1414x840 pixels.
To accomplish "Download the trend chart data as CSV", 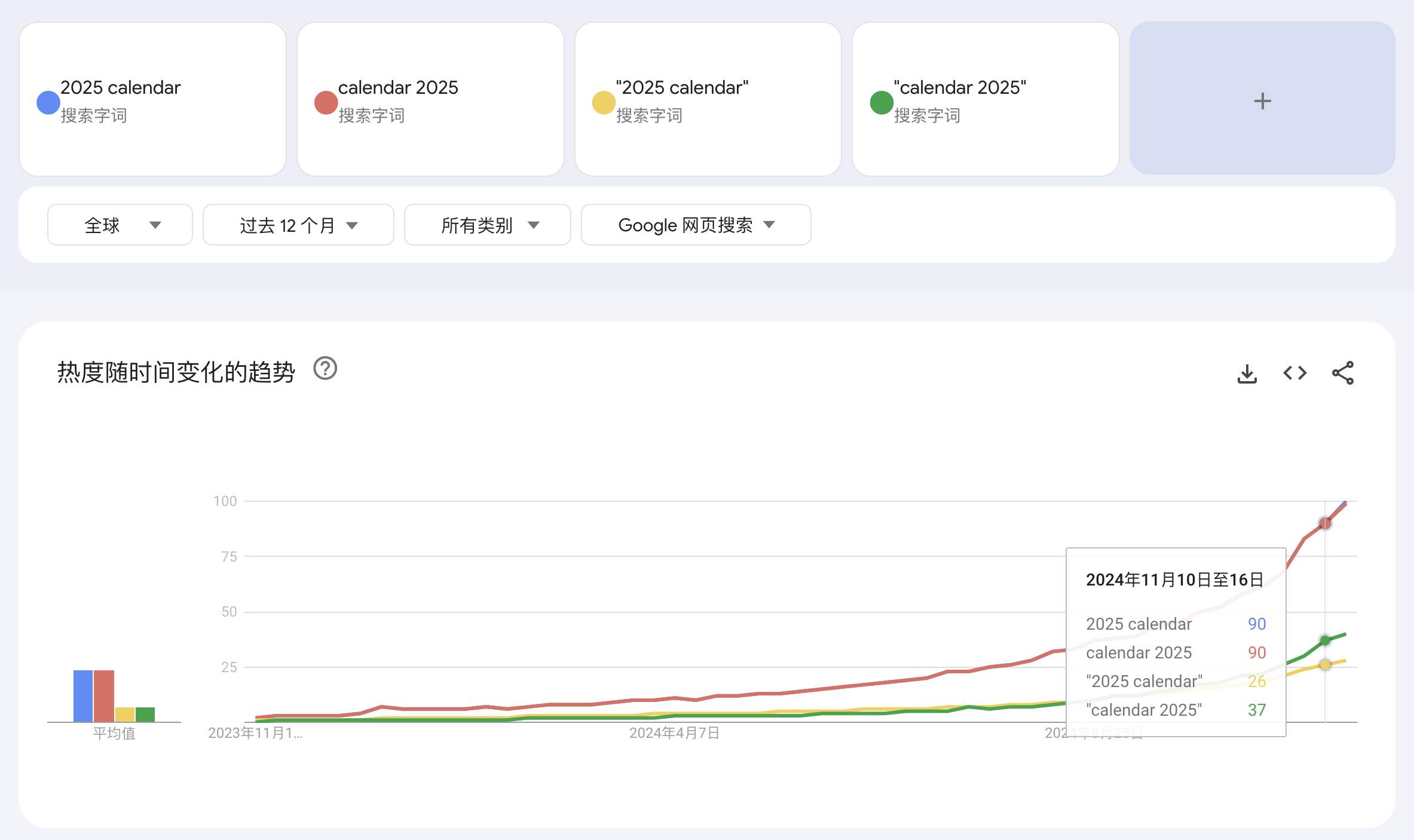I will coord(1247,373).
